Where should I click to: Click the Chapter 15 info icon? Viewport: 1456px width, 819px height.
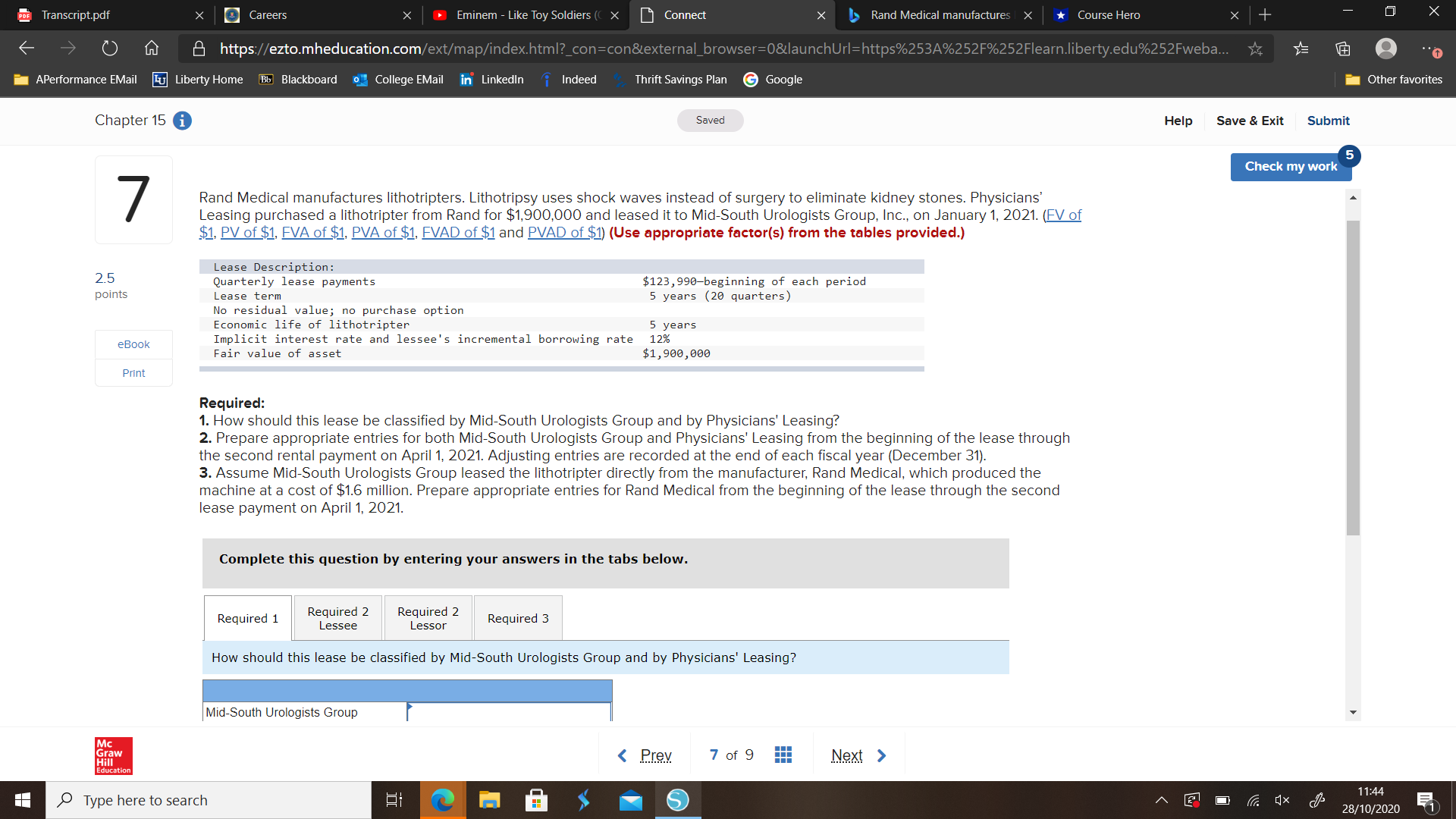pos(181,121)
